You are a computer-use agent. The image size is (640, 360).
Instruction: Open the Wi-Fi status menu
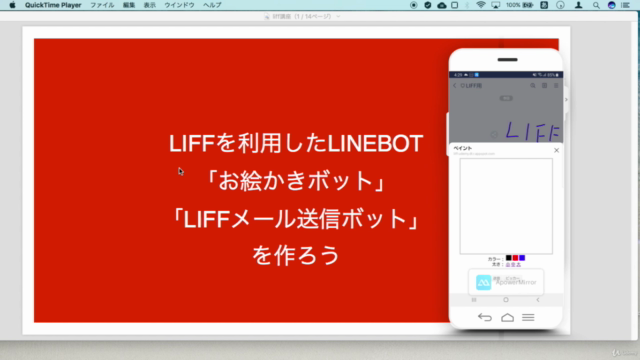click(481, 5)
